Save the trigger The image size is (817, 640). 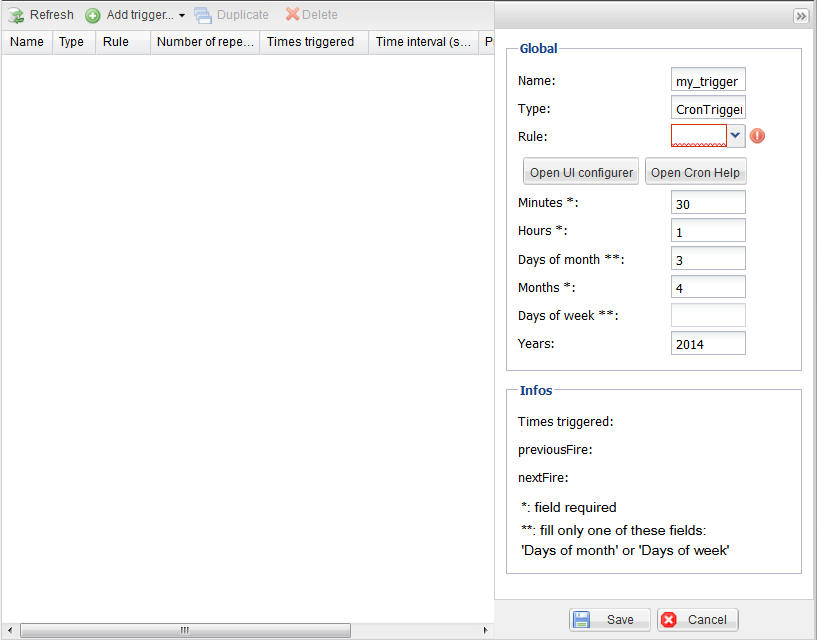[x=610, y=619]
